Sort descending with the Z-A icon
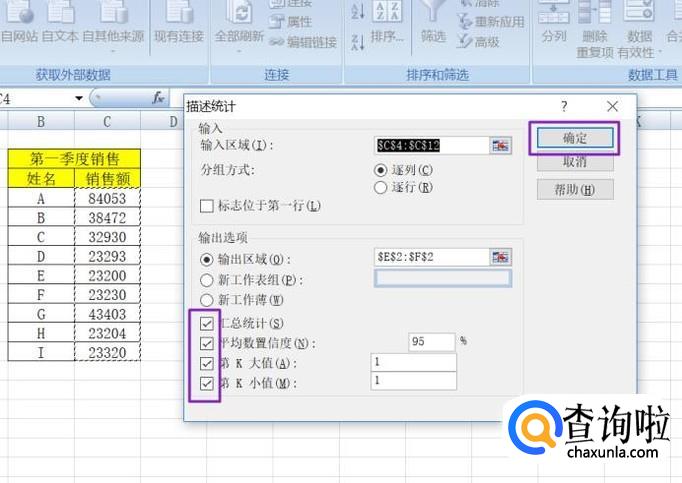Image resolution: width=682 pixels, height=483 pixels. (358, 42)
